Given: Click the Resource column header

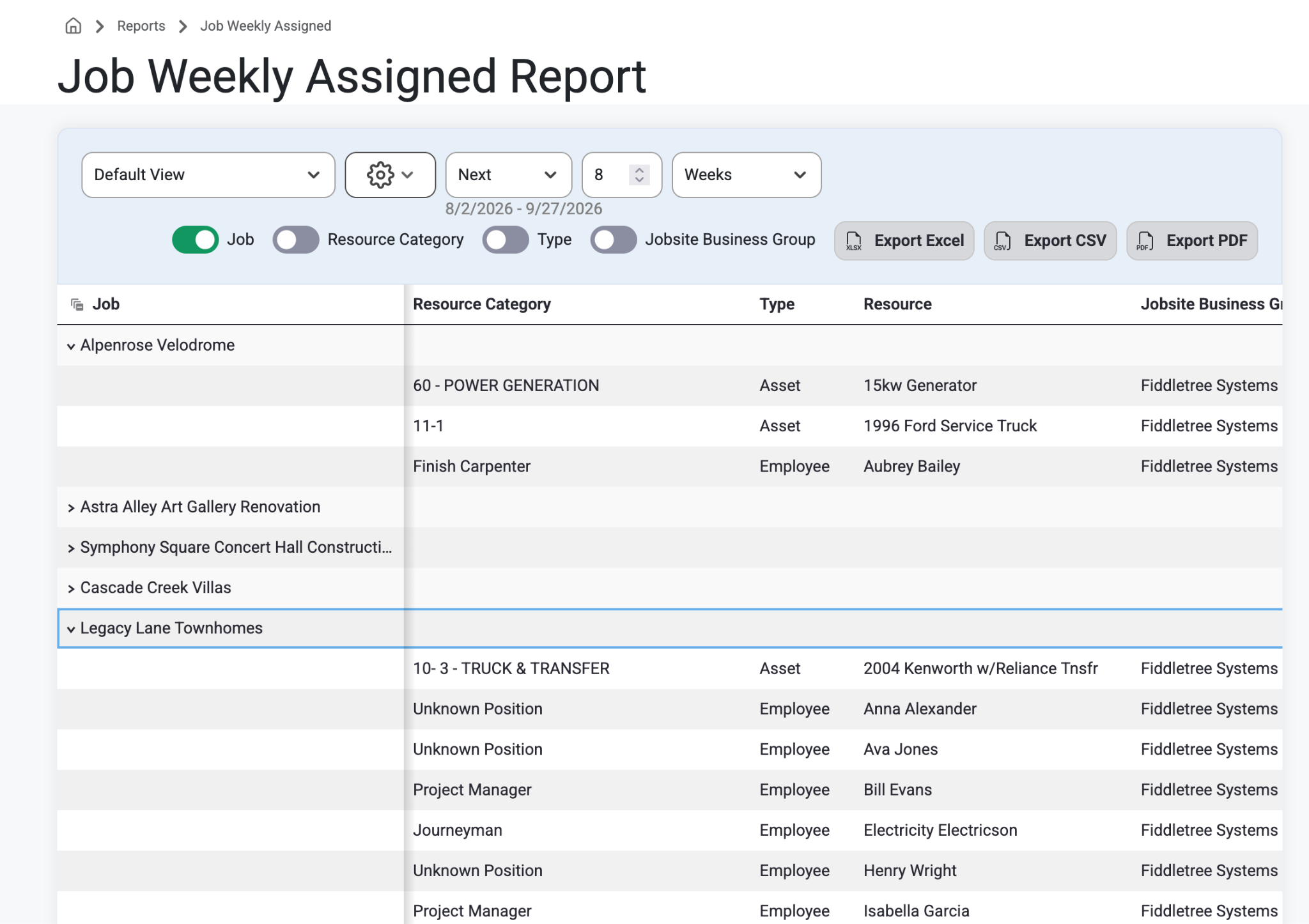Looking at the screenshot, I should (x=897, y=304).
